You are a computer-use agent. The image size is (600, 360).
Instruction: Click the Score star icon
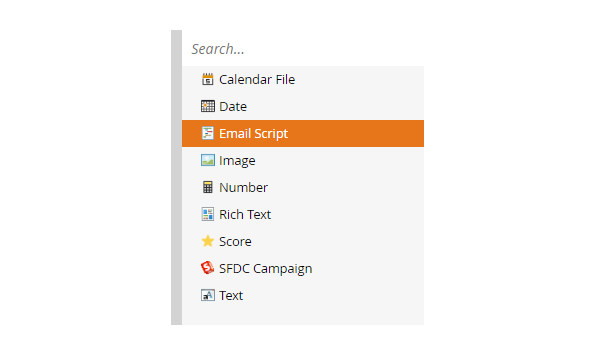pos(207,241)
